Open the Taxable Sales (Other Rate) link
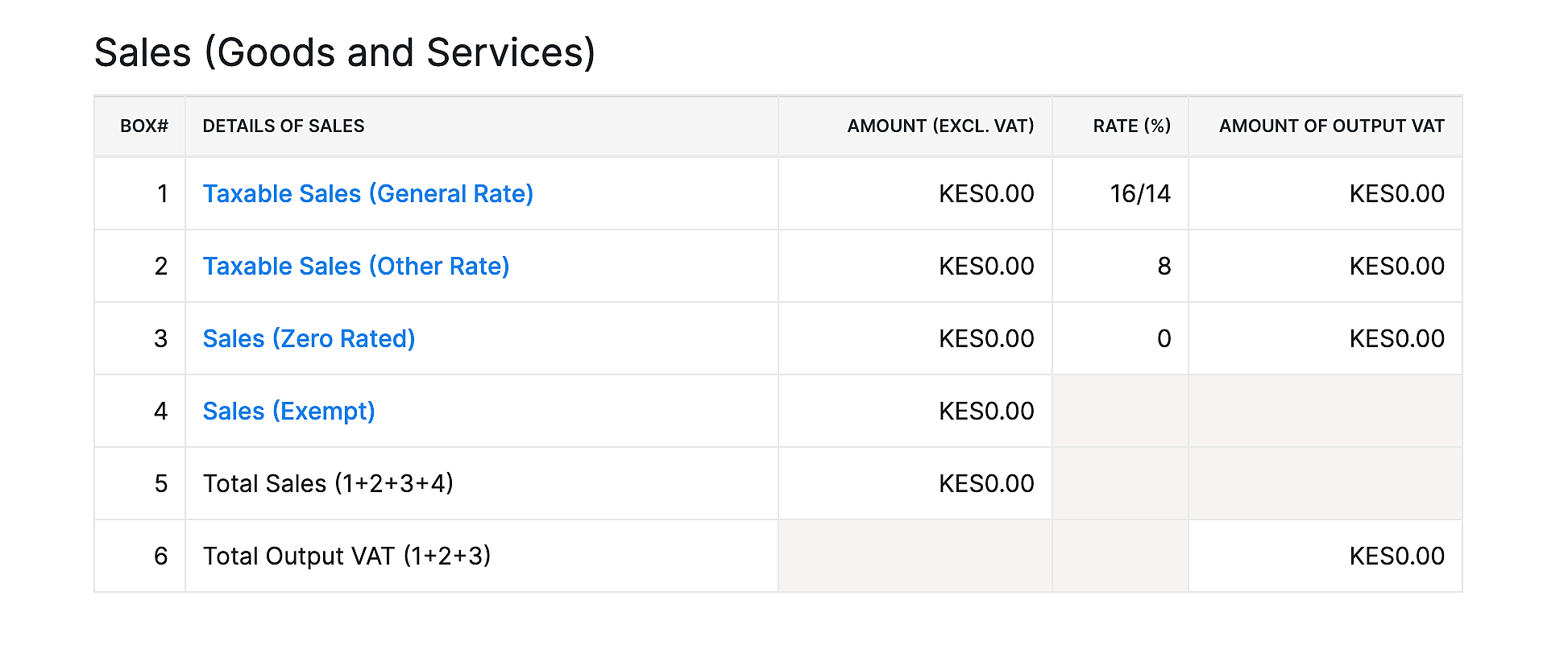This screenshot has width=1568, height=662. coord(356,266)
